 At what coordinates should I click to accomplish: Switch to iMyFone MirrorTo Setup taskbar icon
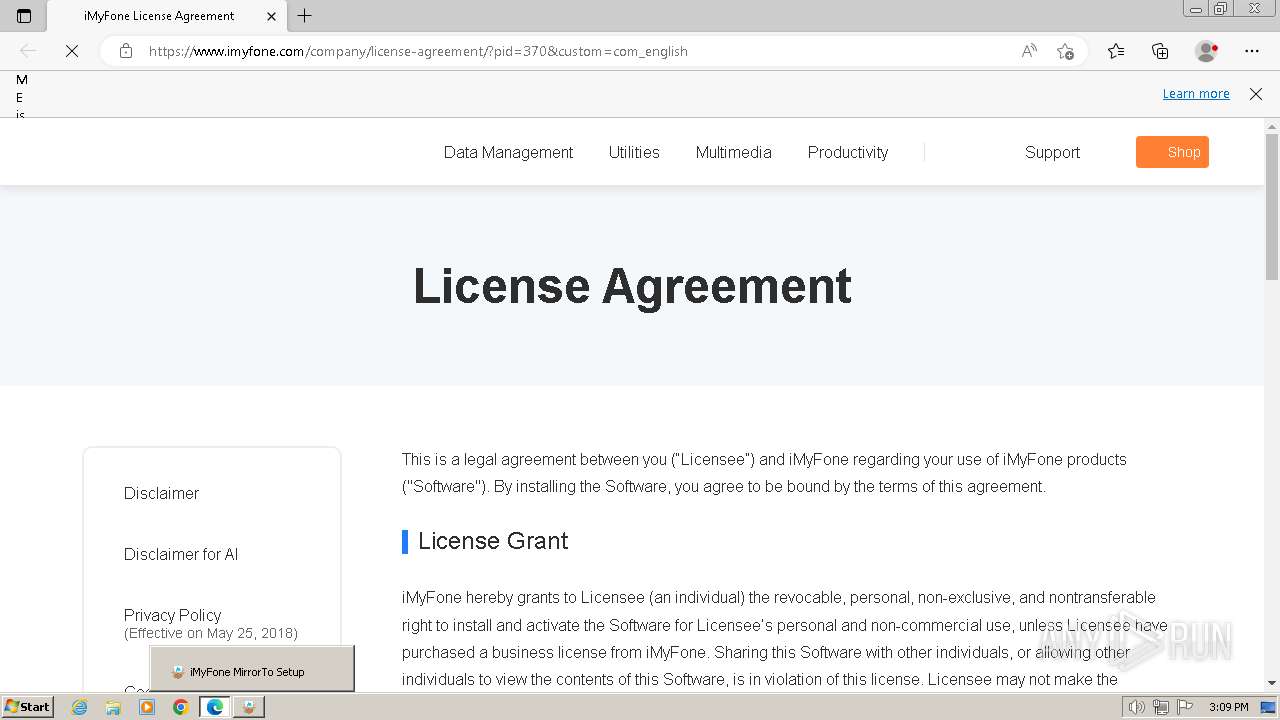[249, 707]
